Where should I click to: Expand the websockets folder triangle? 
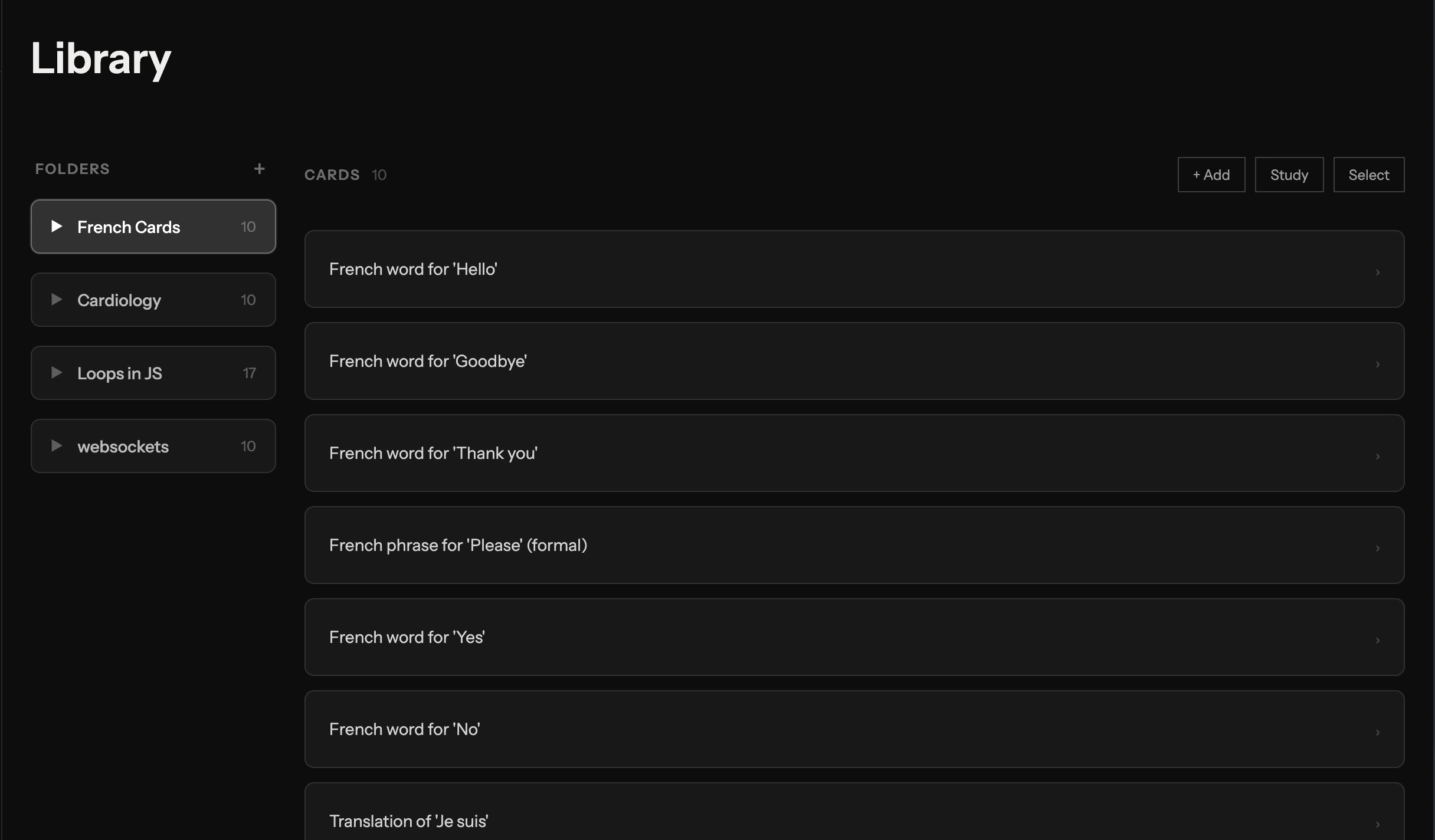(57, 446)
